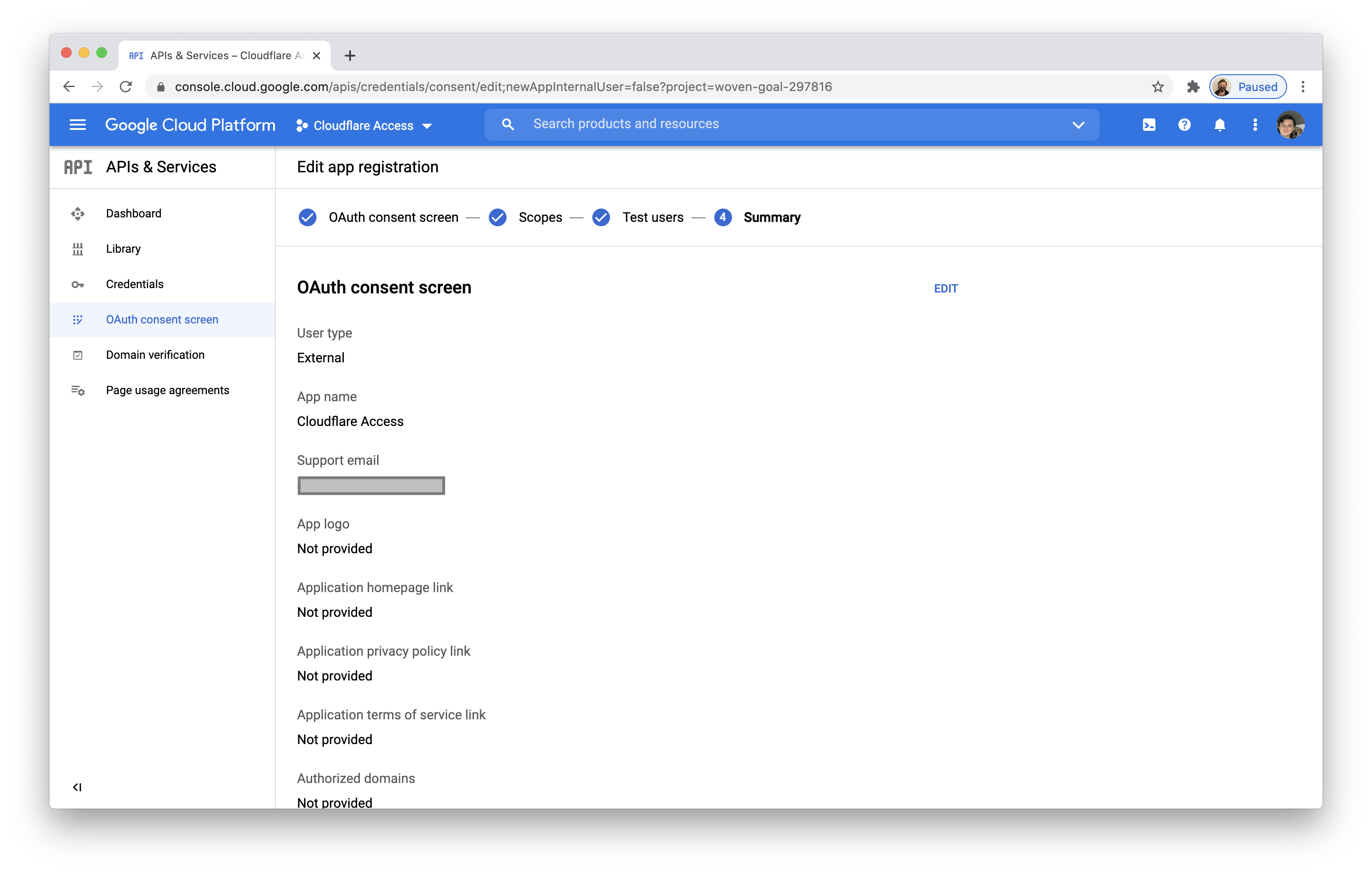Screen dimensions: 1372x874
Task: Collapse the left navigation panel
Action: coord(77,787)
